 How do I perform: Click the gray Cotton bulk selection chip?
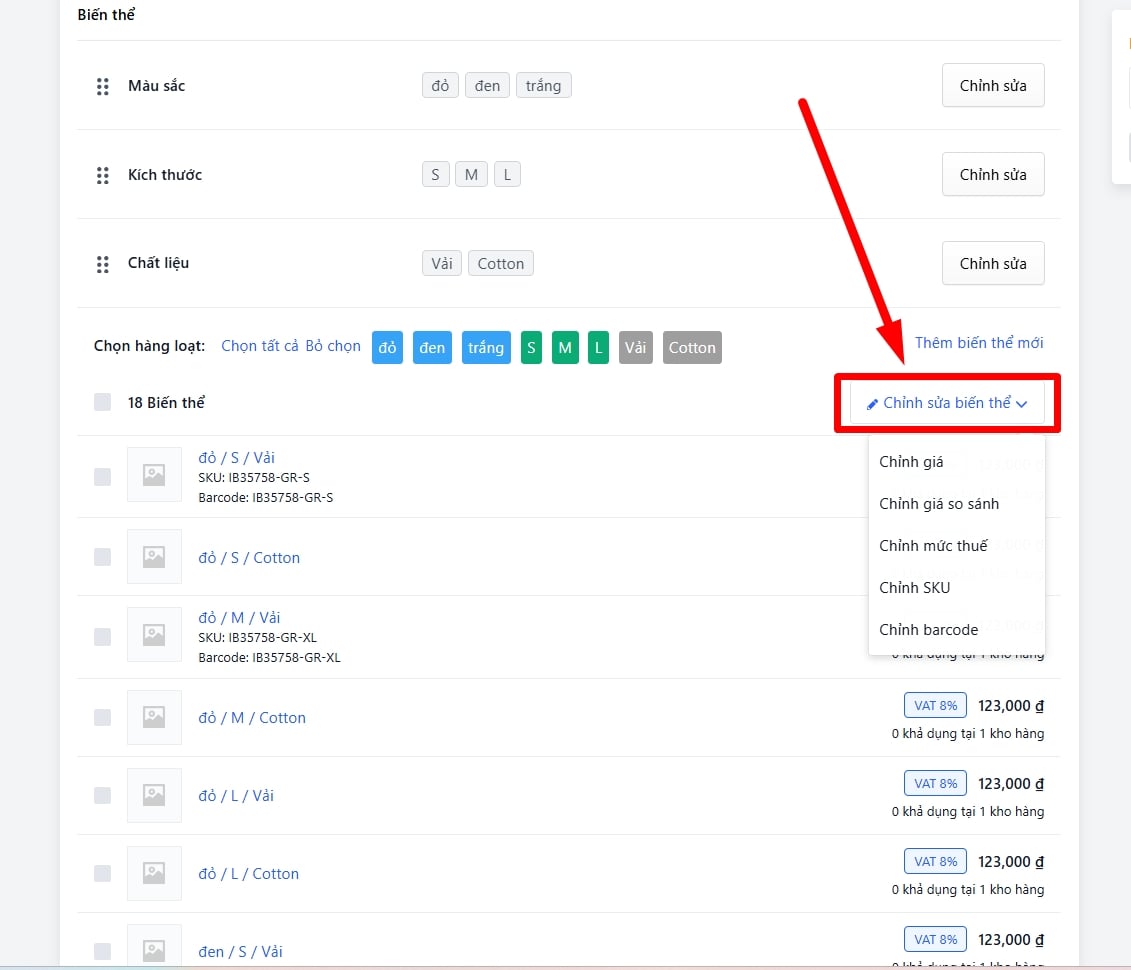tap(691, 348)
